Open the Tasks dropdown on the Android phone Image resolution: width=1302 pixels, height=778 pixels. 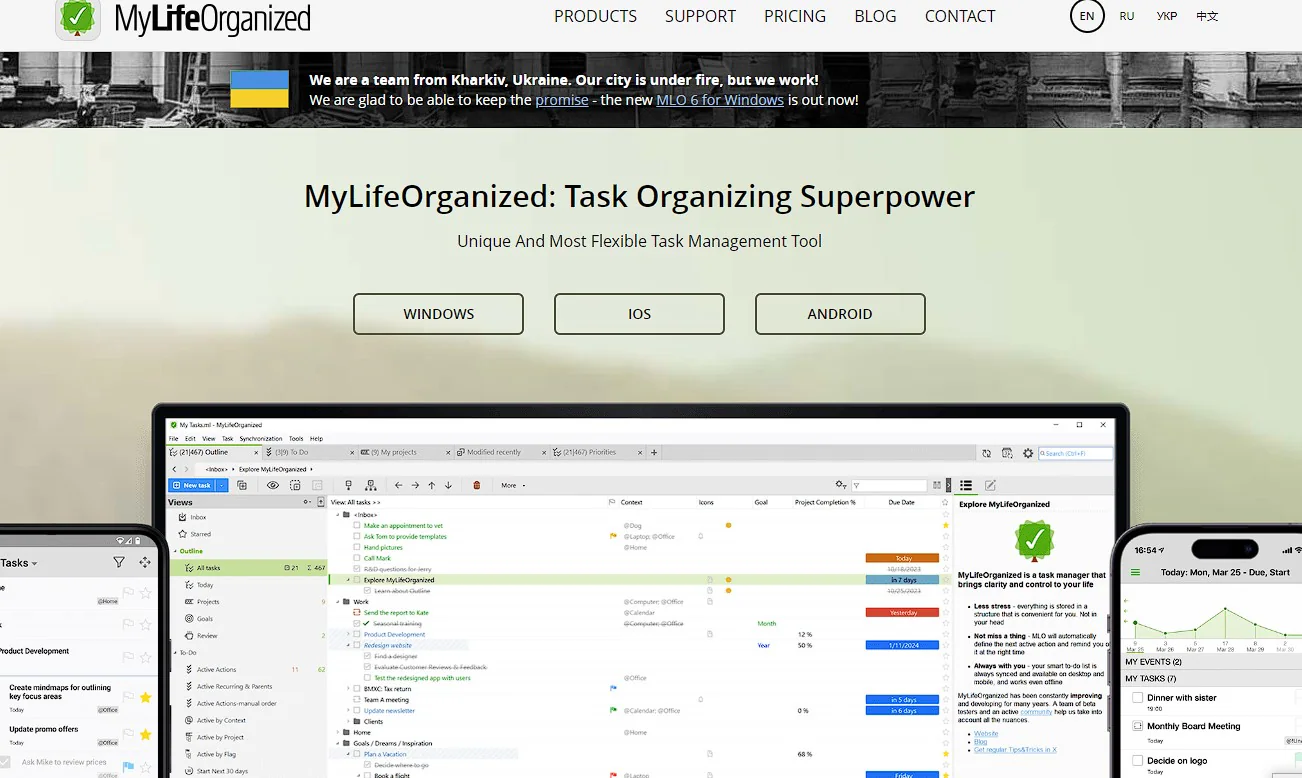(19, 563)
